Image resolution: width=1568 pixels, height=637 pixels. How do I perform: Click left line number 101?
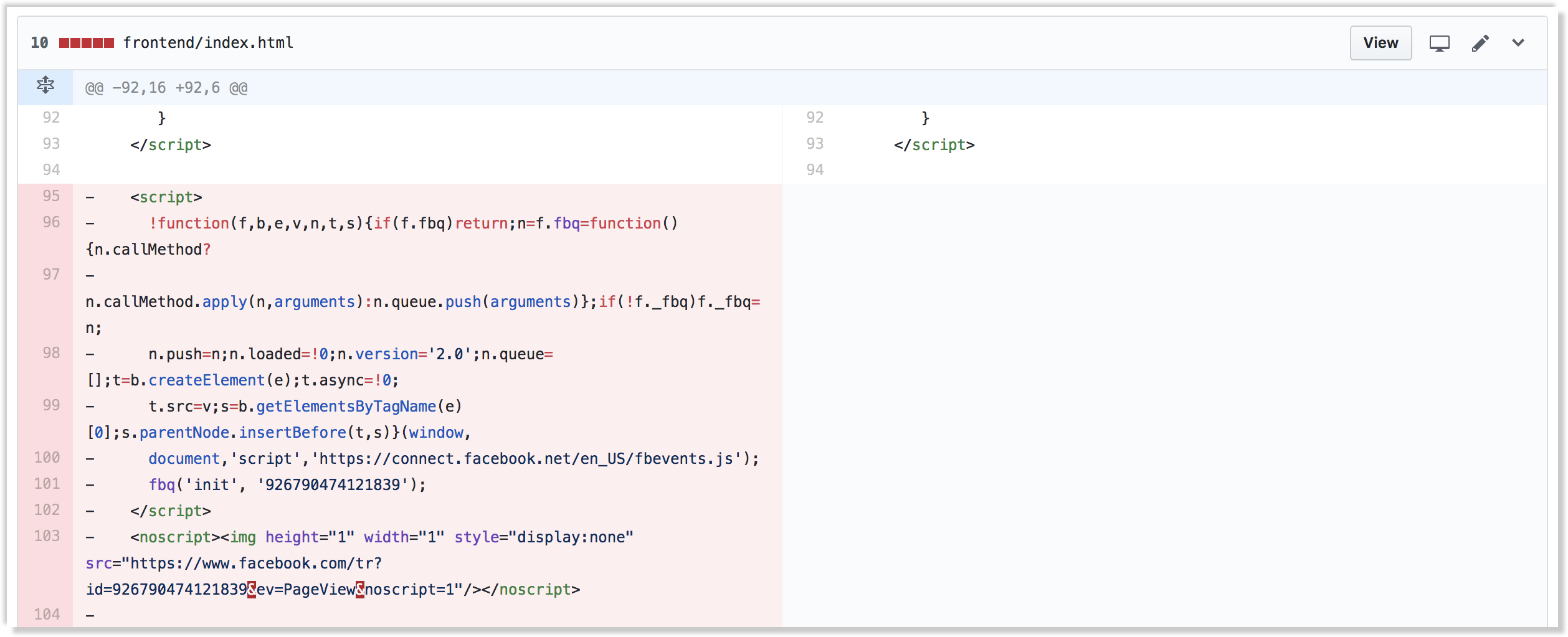[47, 484]
